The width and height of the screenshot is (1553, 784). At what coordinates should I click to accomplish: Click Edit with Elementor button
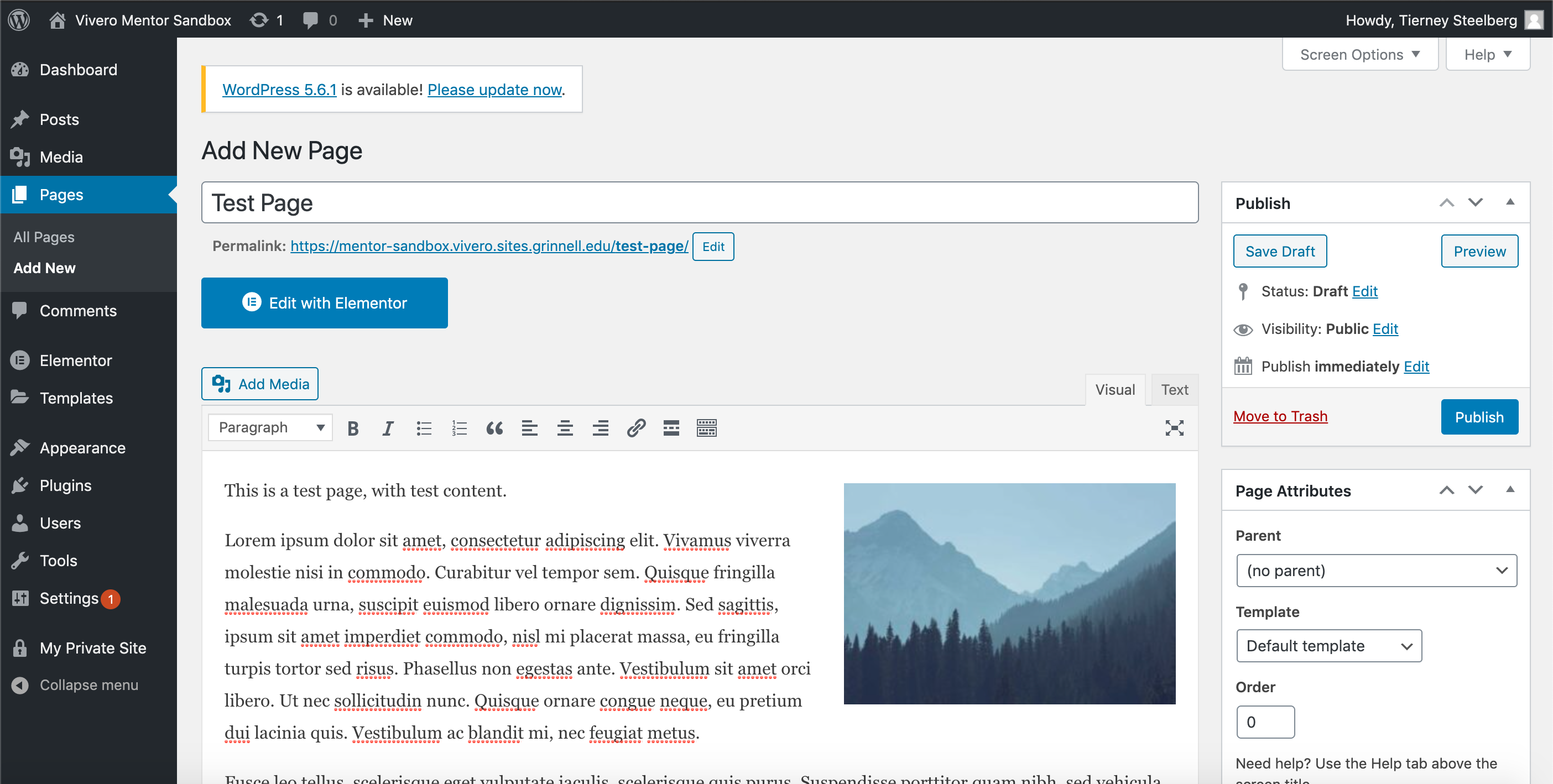point(325,303)
